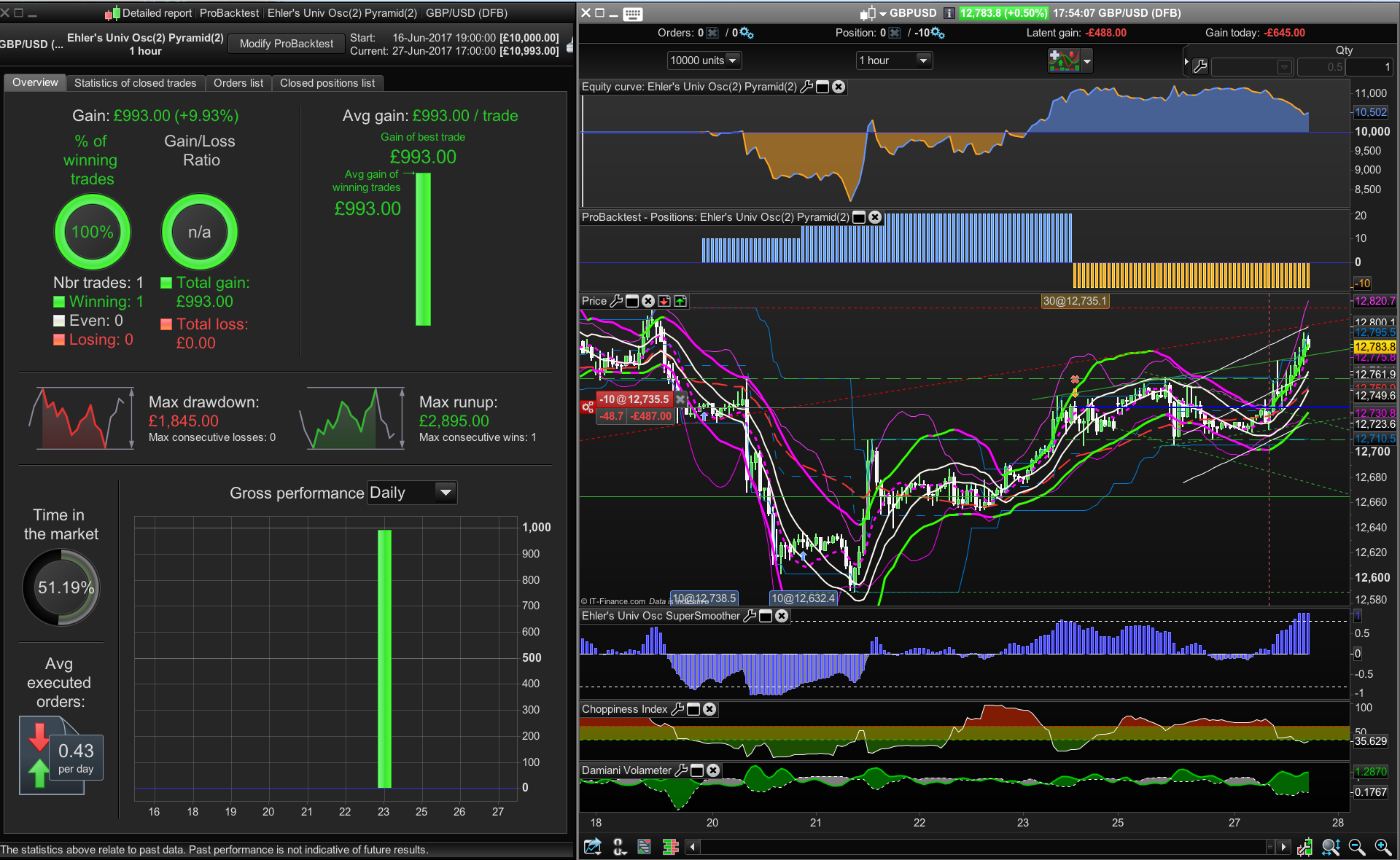Close the Choppiness Index panel
Image resolution: width=1400 pixels, height=860 pixels.
coord(709,709)
